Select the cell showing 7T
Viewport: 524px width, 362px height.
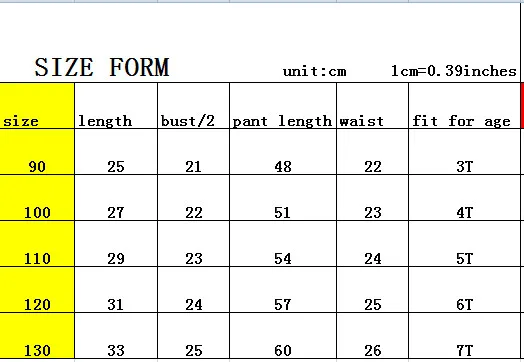[465, 336]
